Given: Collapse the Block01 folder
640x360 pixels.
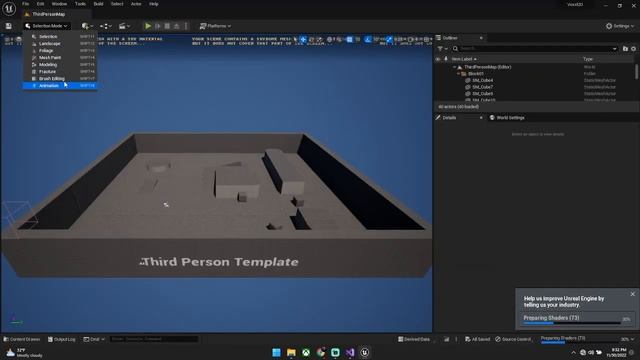Looking at the screenshot, I should [x=458, y=74].
